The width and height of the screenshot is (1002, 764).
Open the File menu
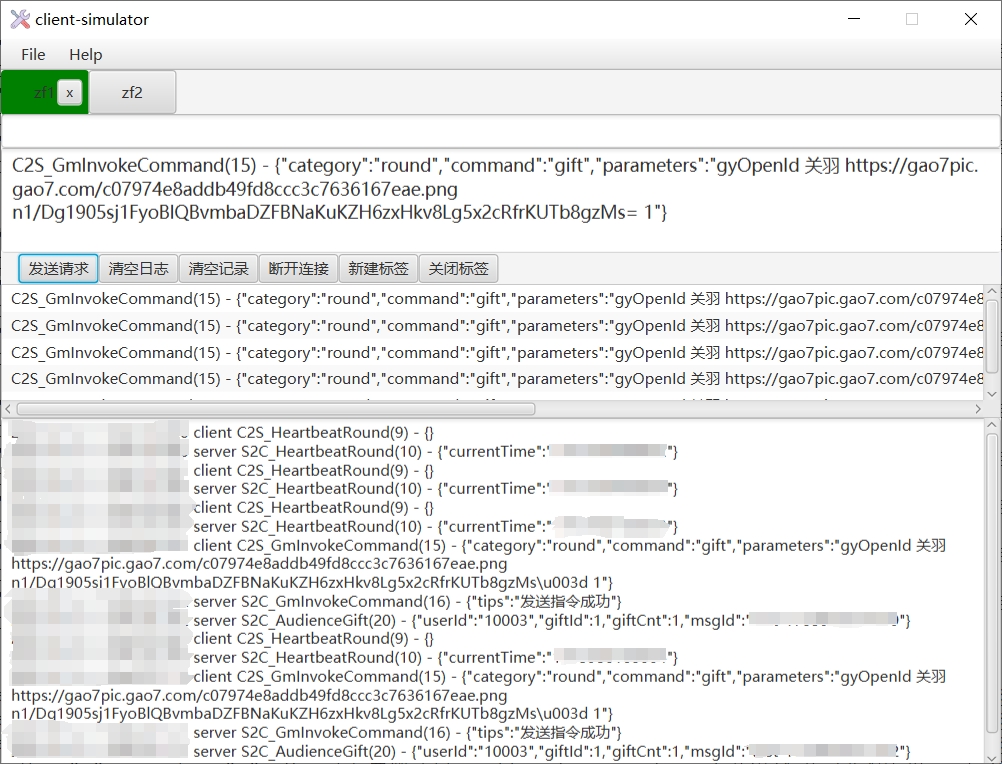(x=33, y=55)
